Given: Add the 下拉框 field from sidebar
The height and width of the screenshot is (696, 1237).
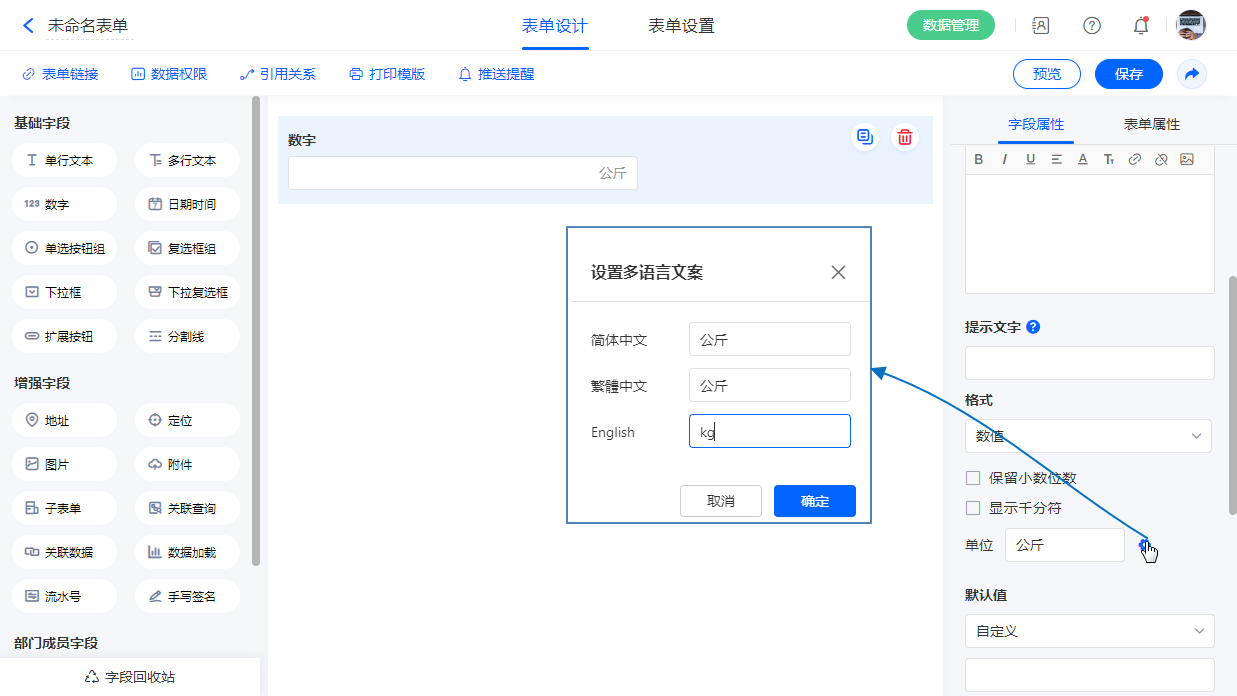Looking at the screenshot, I should coord(64,292).
